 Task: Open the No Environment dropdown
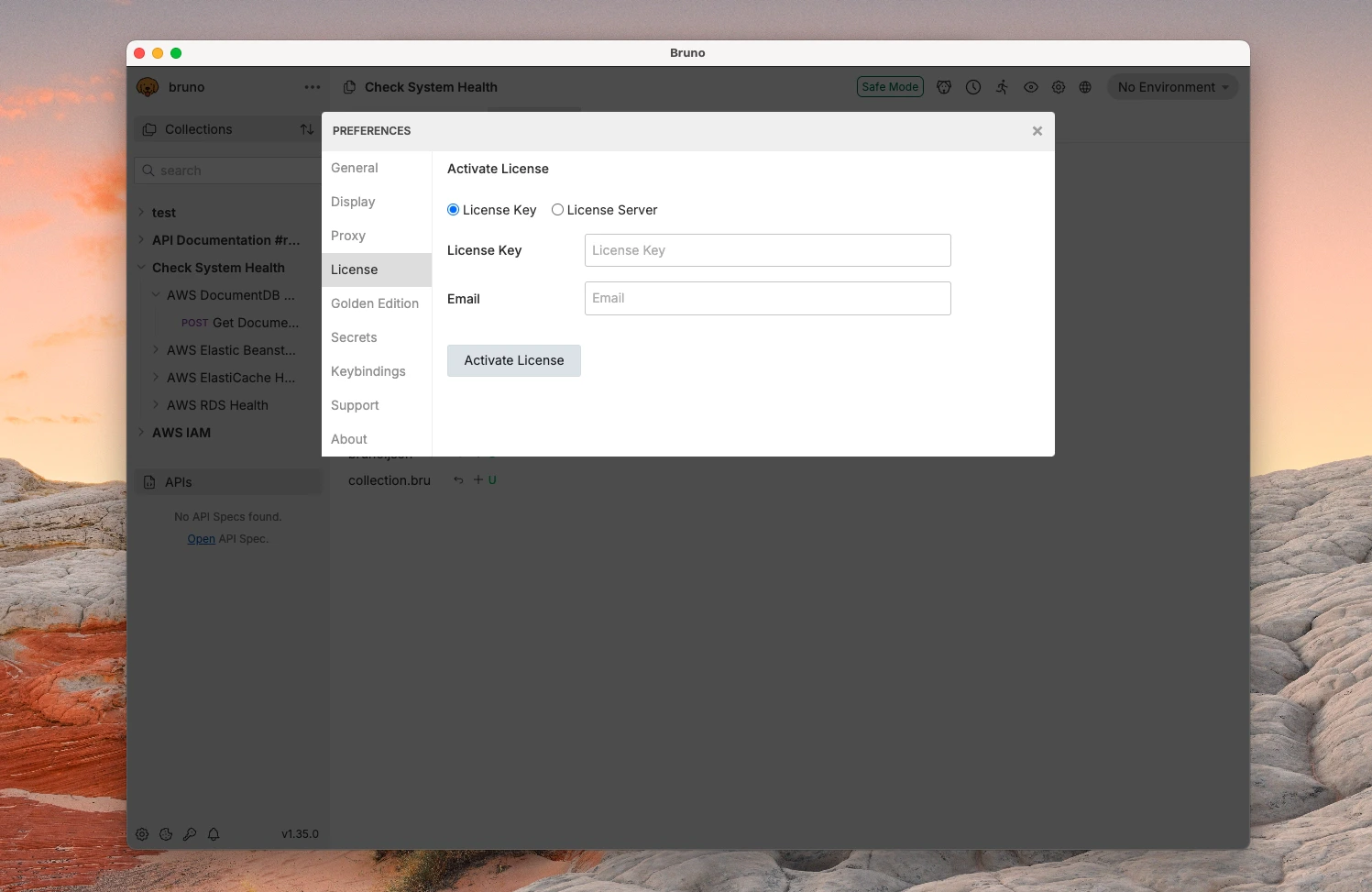pos(1172,86)
